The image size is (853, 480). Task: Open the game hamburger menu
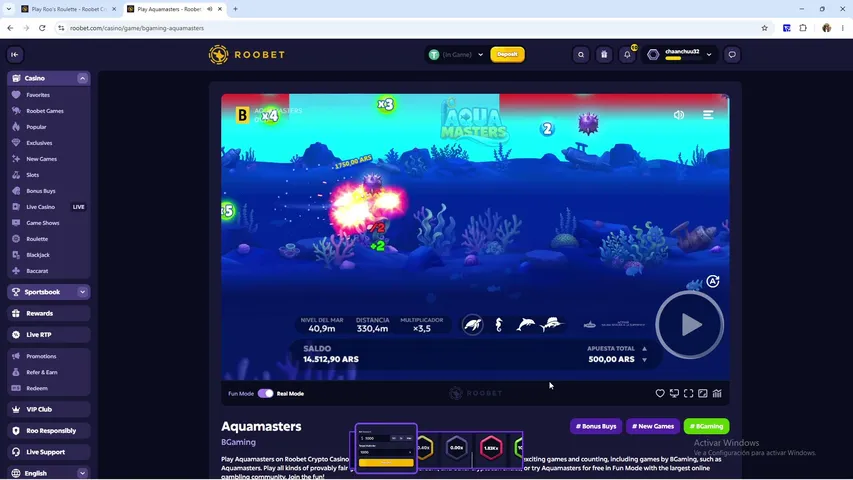click(x=708, y=115)
